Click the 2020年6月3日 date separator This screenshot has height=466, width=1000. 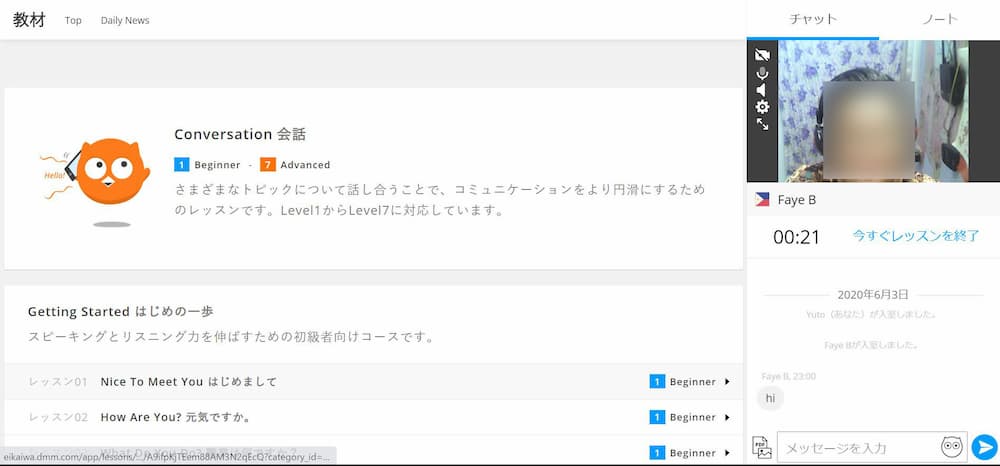point(873,295)
